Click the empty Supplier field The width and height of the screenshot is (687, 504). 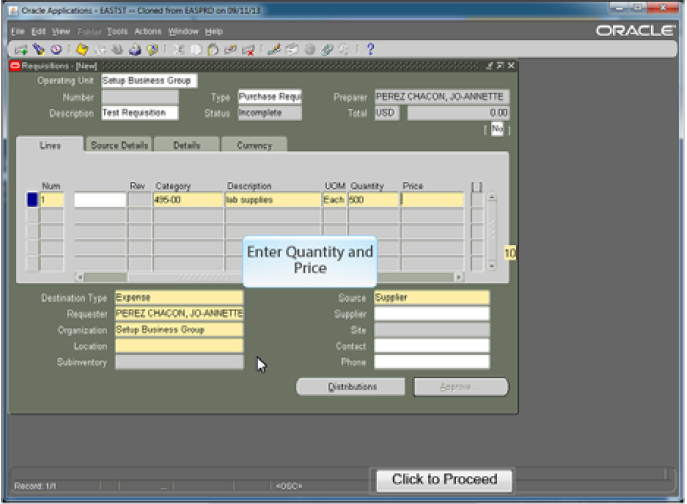pyautogui.click(x=432, y=313)
